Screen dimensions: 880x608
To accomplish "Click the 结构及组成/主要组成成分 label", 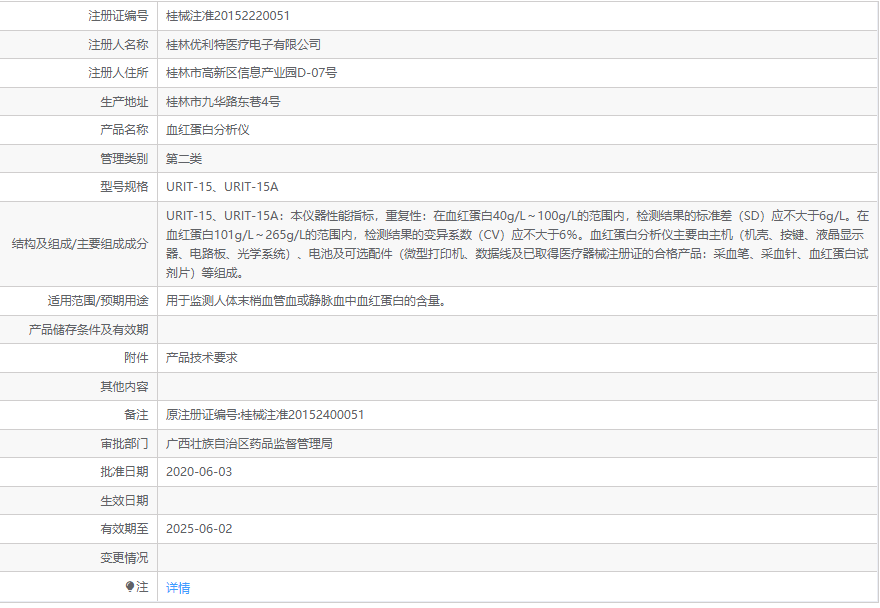I will pos(80,244).
